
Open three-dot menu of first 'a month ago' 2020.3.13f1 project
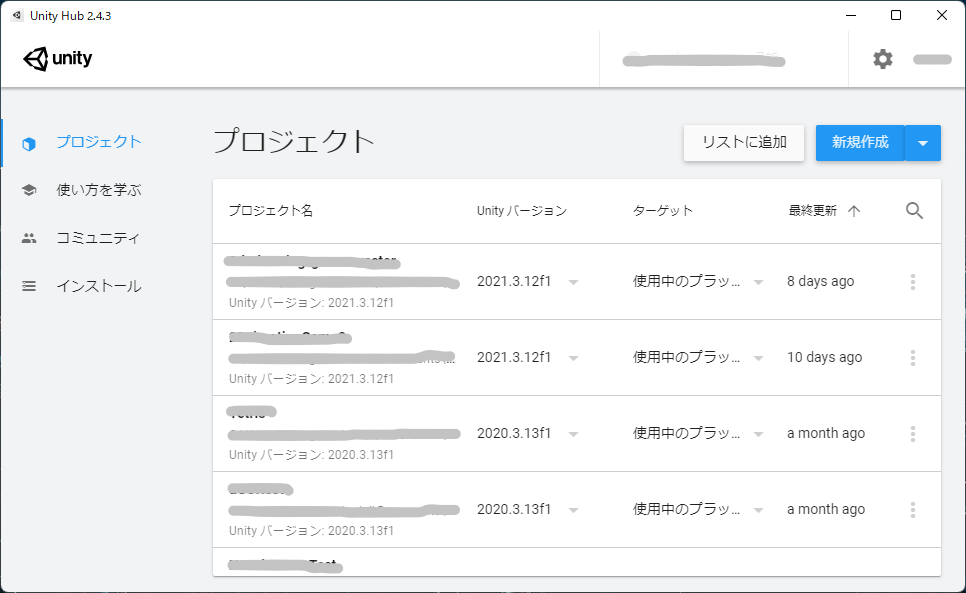(x=912, y=434)
